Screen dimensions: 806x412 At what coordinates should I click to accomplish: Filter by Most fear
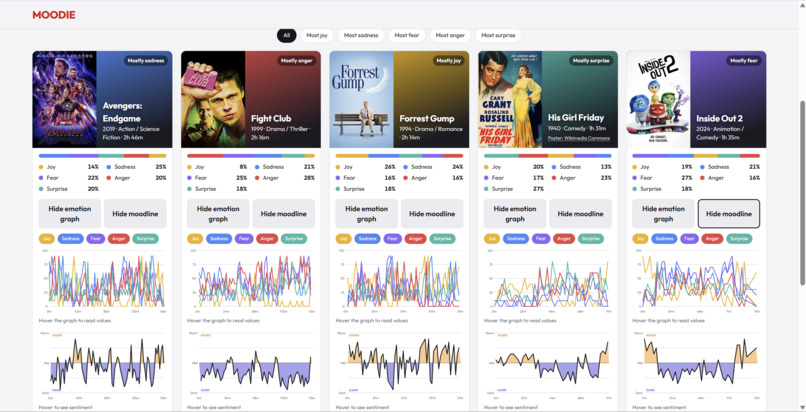coord(407,35)
